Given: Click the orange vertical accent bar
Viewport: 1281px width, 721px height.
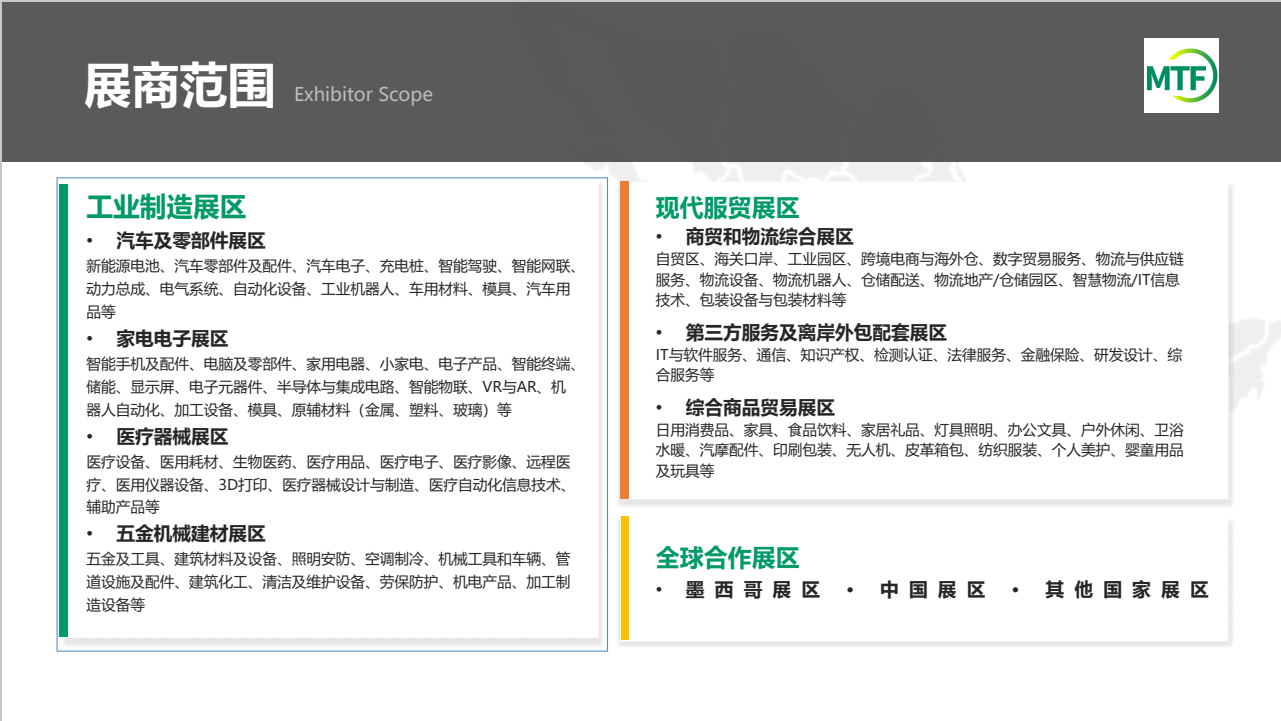Looking at the screenshot, I should (x=625, y=340).
